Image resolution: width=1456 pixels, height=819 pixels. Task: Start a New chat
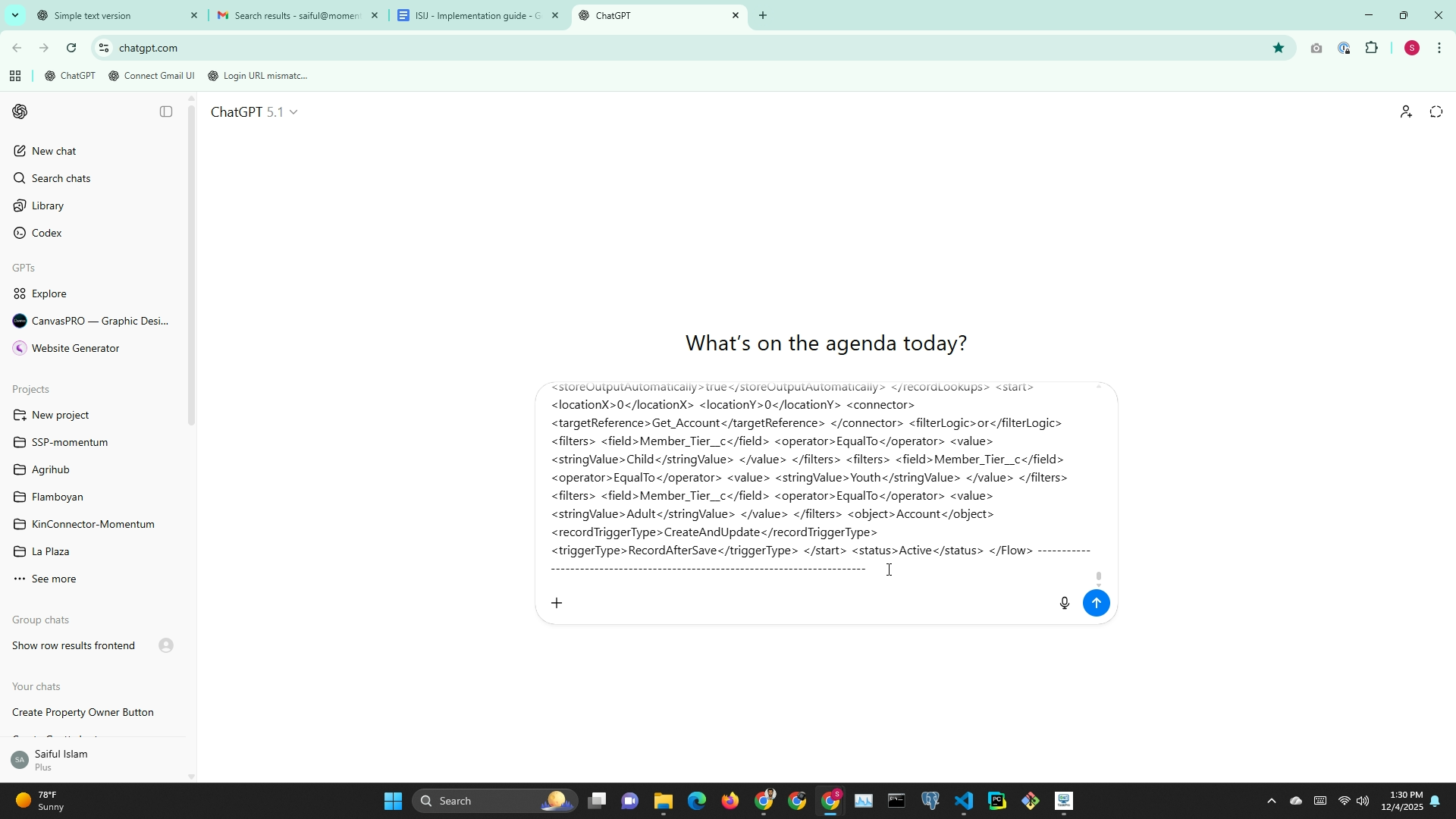point(54,151)
